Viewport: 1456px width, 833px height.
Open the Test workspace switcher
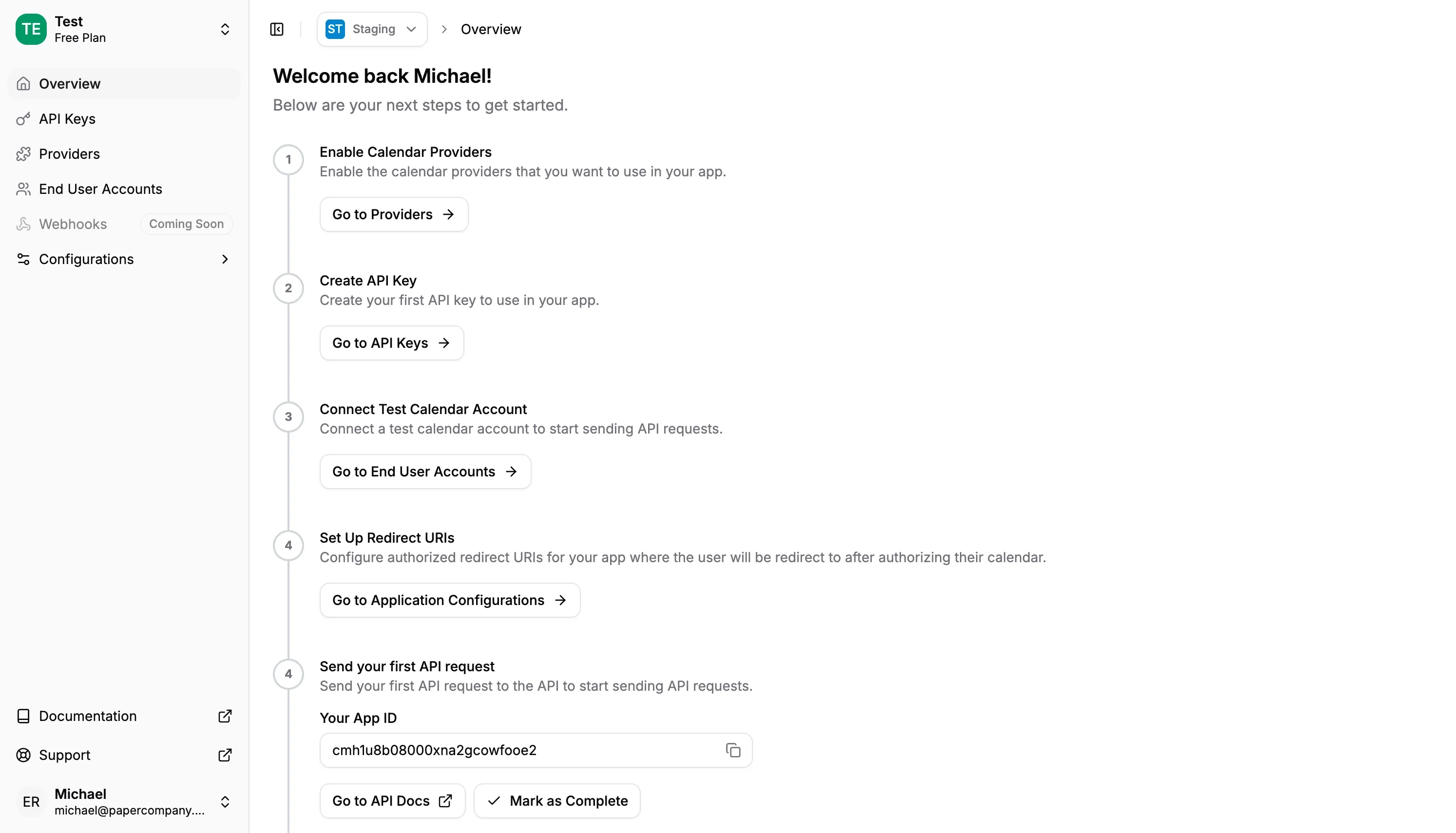pyautogui.click(x=225, y=29)
